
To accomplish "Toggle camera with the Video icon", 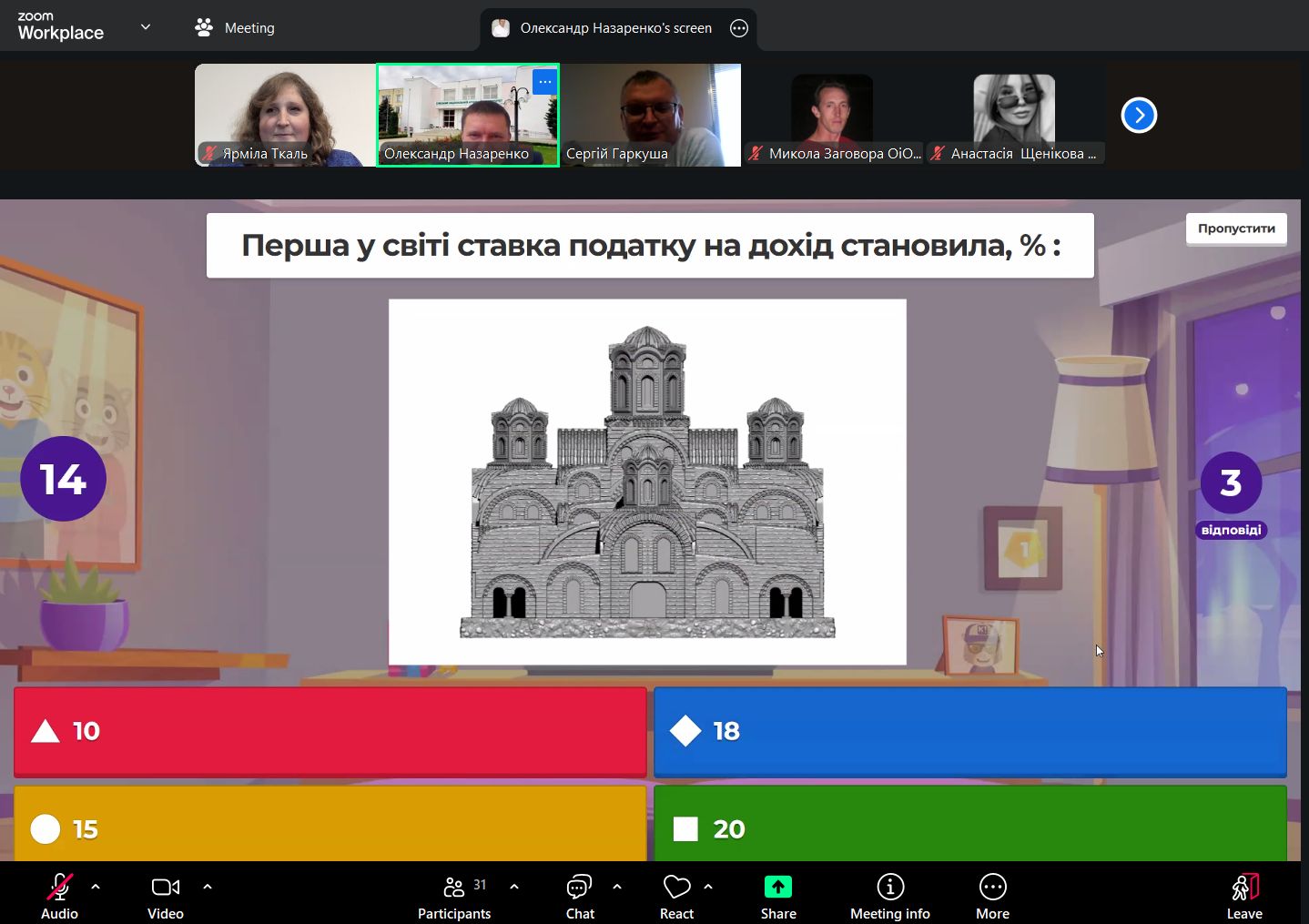I will [x=165, y=887].
